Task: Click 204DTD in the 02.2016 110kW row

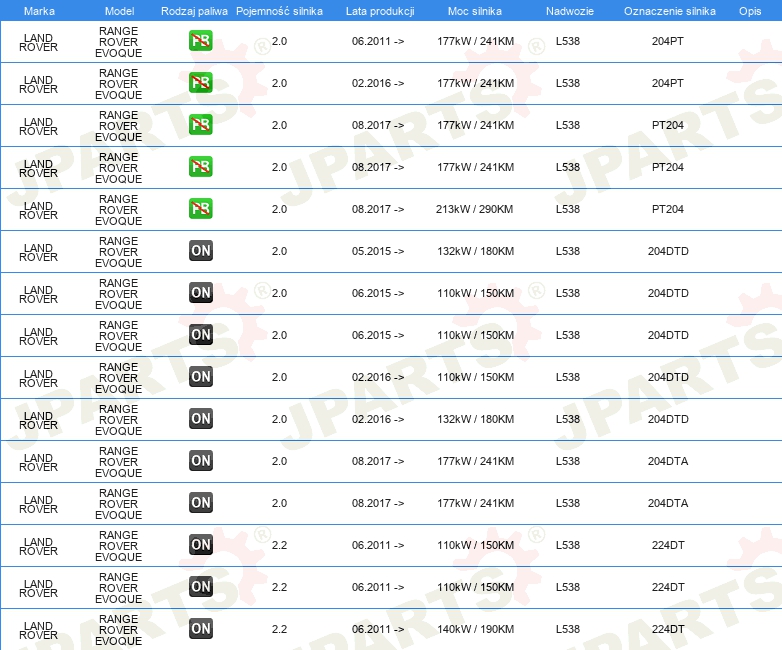Action: (668, 377)
